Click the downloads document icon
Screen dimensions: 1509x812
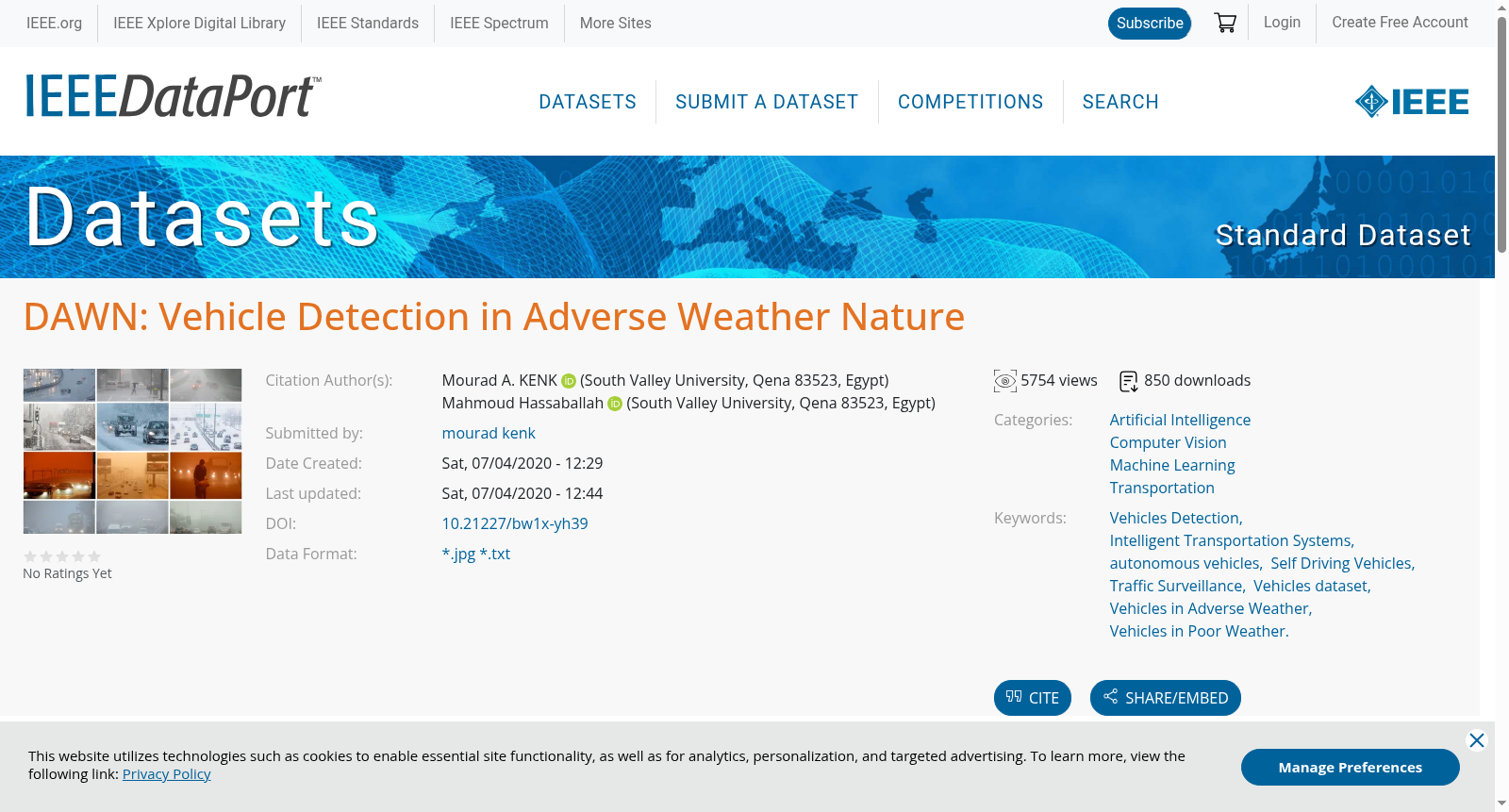coord(1129,381)
